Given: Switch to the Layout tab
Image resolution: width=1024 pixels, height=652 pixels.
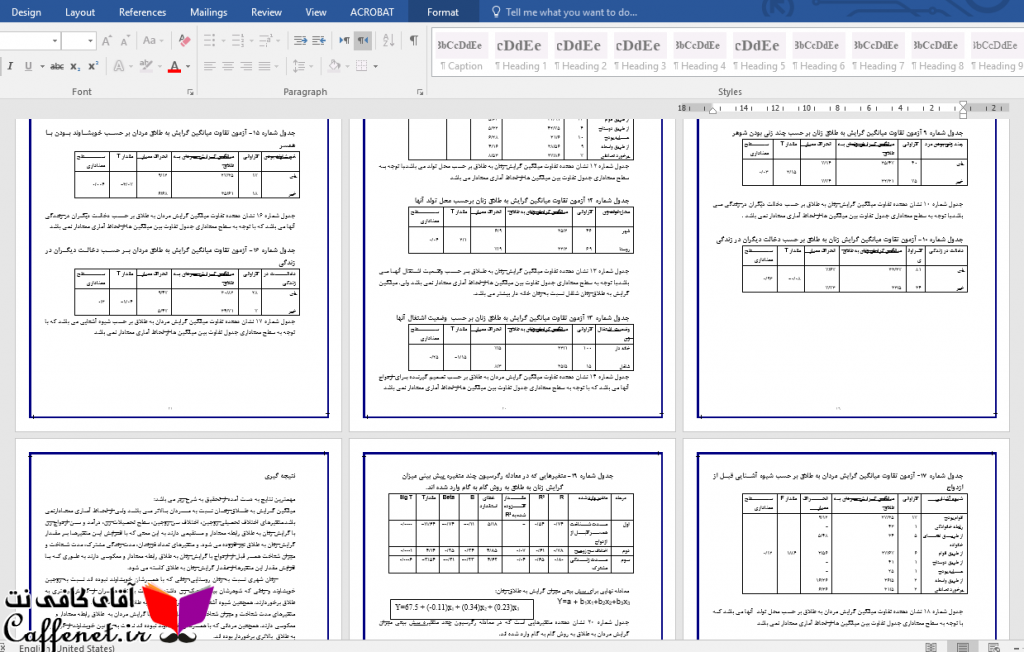Looking at the screenshot, I should coord(80,12).
